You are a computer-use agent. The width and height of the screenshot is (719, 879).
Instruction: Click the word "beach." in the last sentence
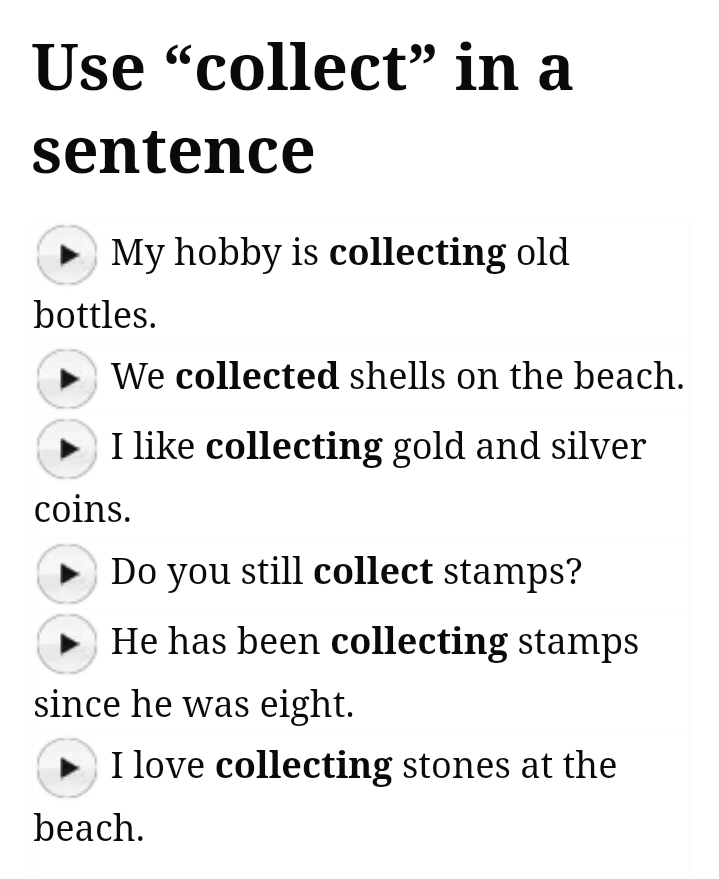88,828
